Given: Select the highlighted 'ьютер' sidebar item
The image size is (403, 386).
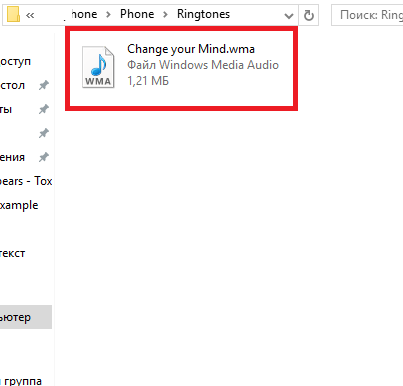Looking at the screenshot, I should pyautogui.click(x=26, y=317).
